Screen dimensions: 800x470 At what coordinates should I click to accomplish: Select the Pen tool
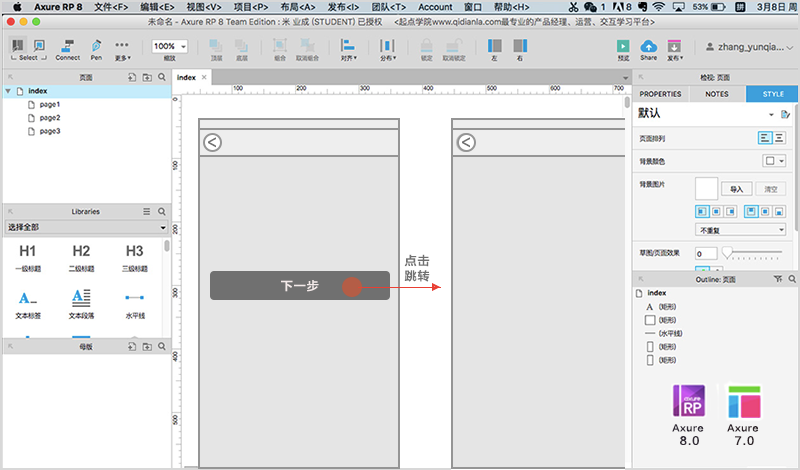(x=96, y=50)
